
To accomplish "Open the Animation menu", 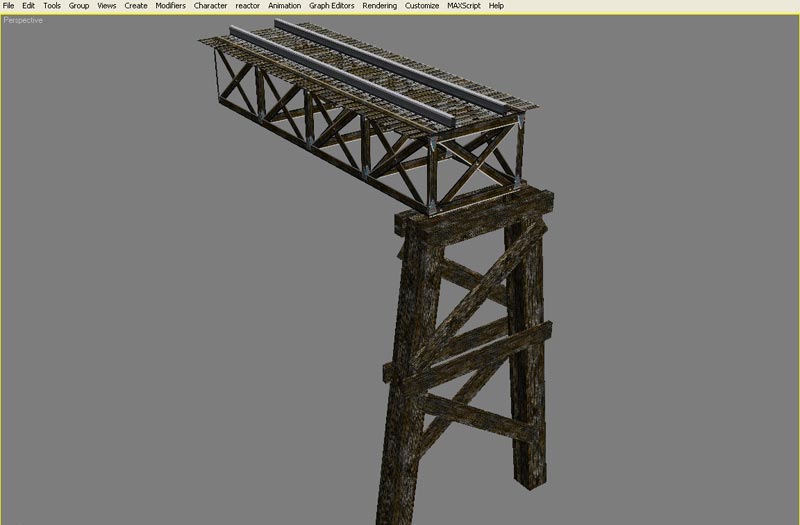I will coord(284,6).
